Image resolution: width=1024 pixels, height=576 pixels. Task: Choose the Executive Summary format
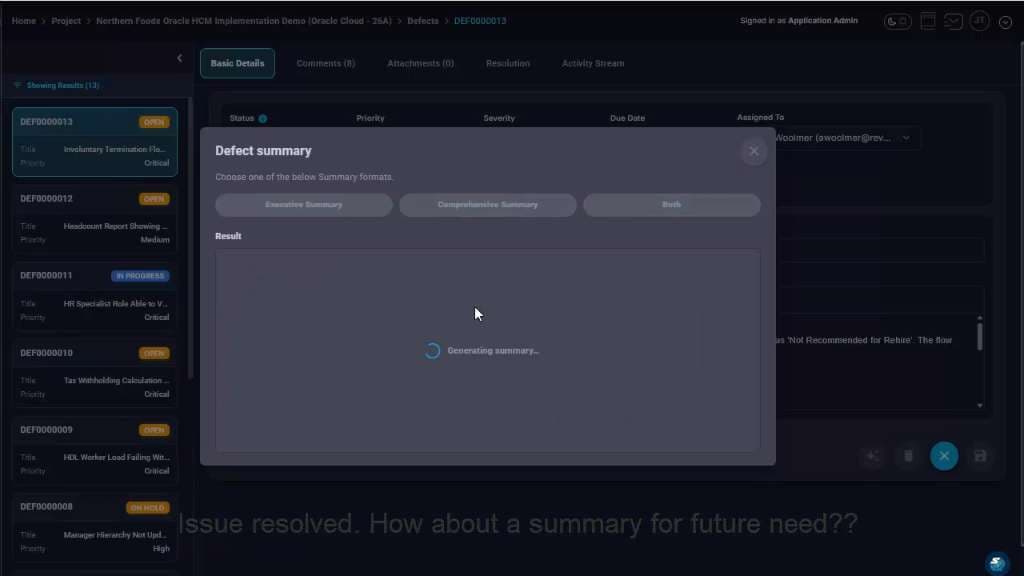coord(304,205)
